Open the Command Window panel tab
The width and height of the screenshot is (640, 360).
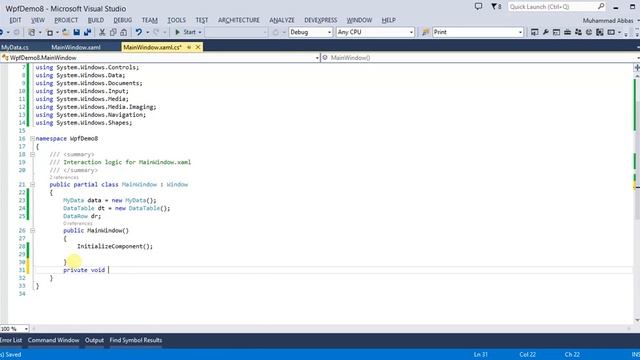pyautogui.click(x=53, y=340)
